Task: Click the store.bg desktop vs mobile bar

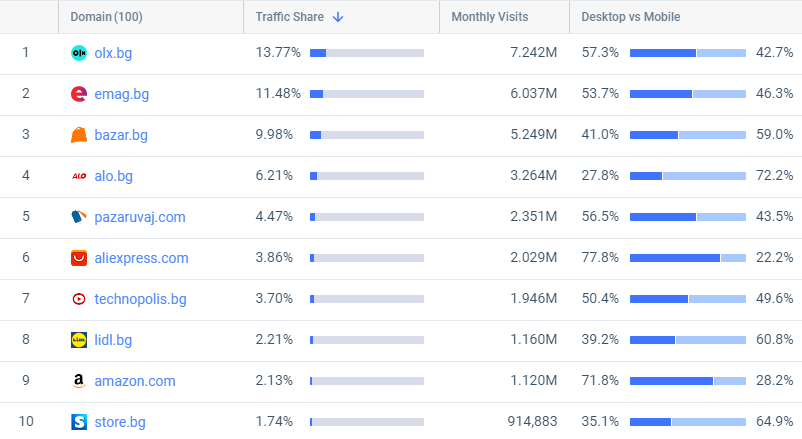Action: pyautogui.click(x=688, y=422)
